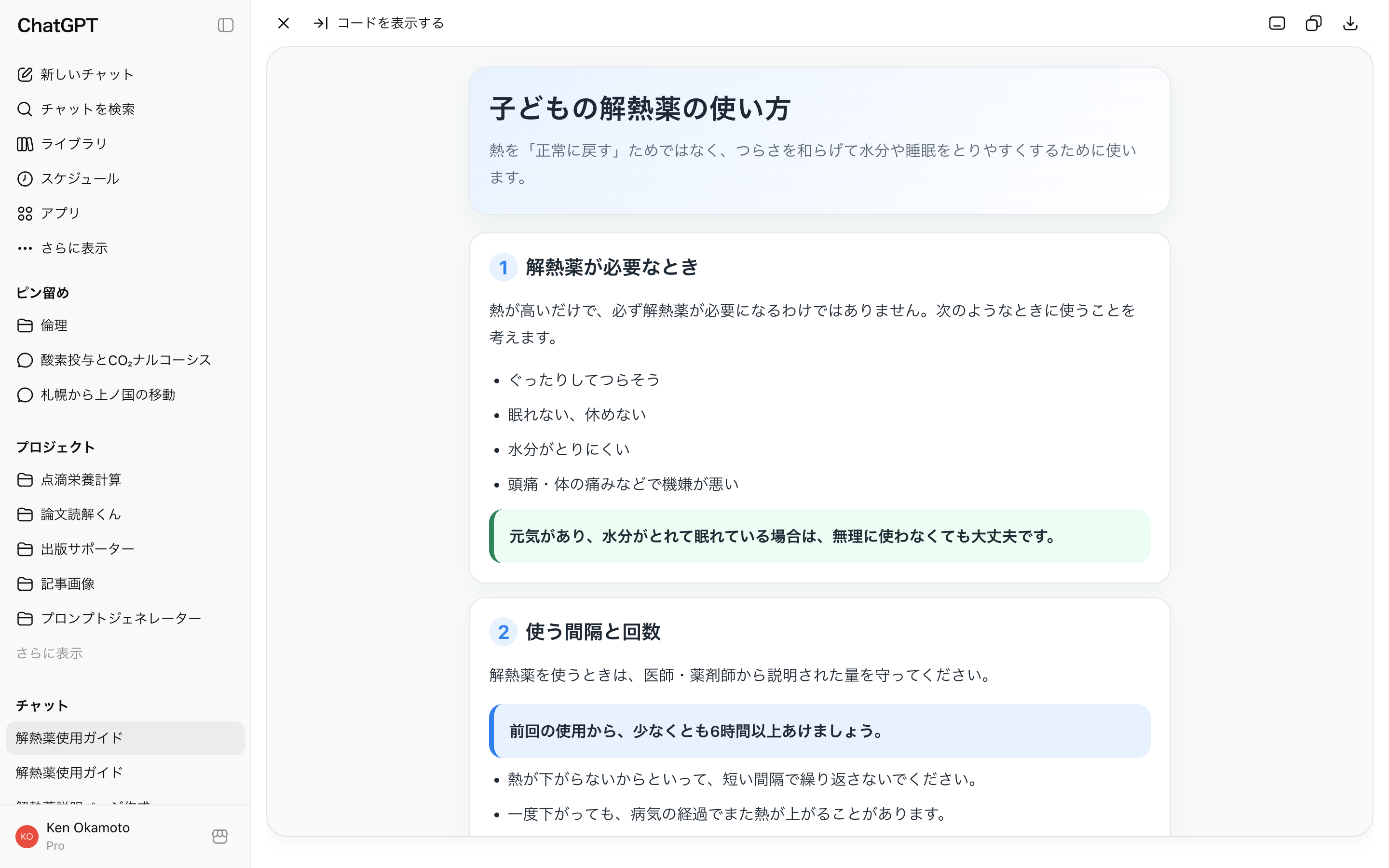The image size is (1389, 868).
Task: Click section heading 解熱薬が必要なとき
Action: (612, 267)
